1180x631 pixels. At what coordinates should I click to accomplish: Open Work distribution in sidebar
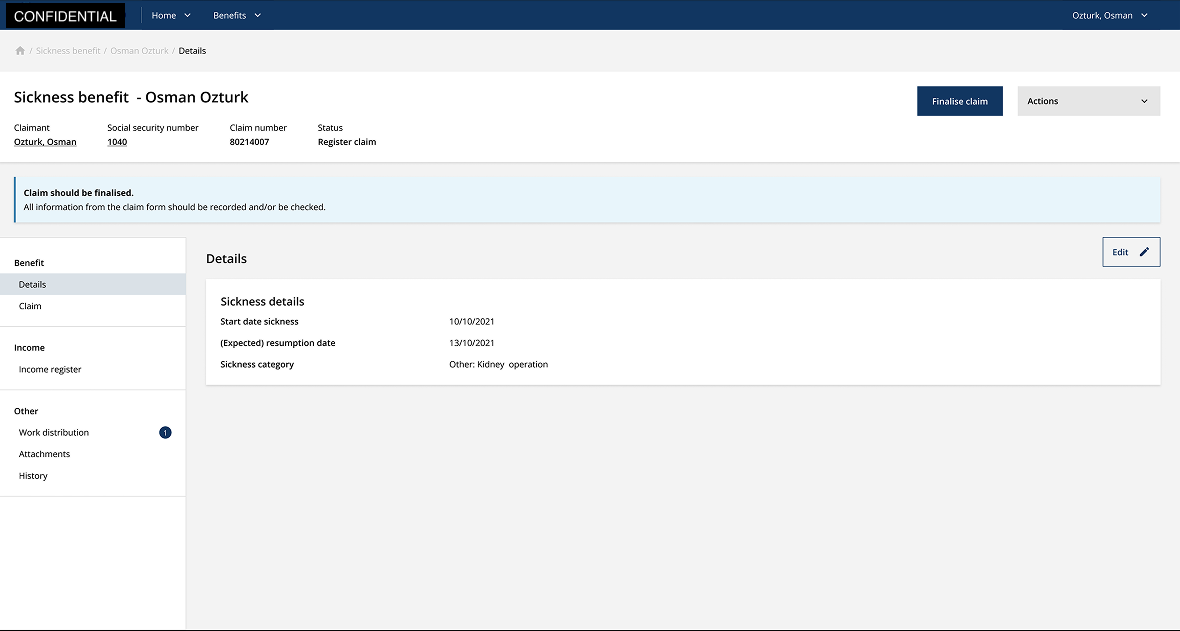click(54, 433)
